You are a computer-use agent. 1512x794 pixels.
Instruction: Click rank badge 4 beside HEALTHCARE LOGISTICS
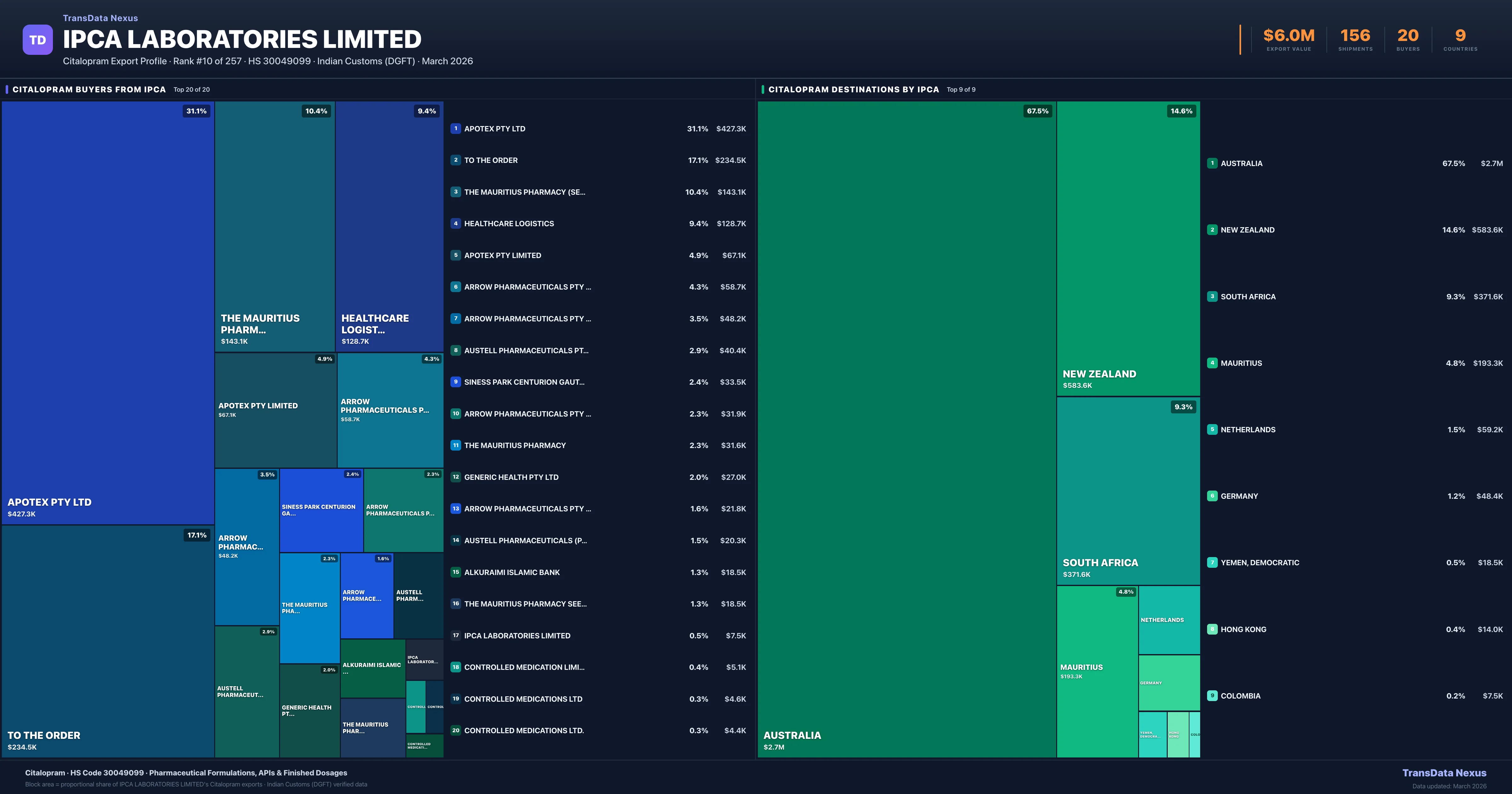point(455,224)
